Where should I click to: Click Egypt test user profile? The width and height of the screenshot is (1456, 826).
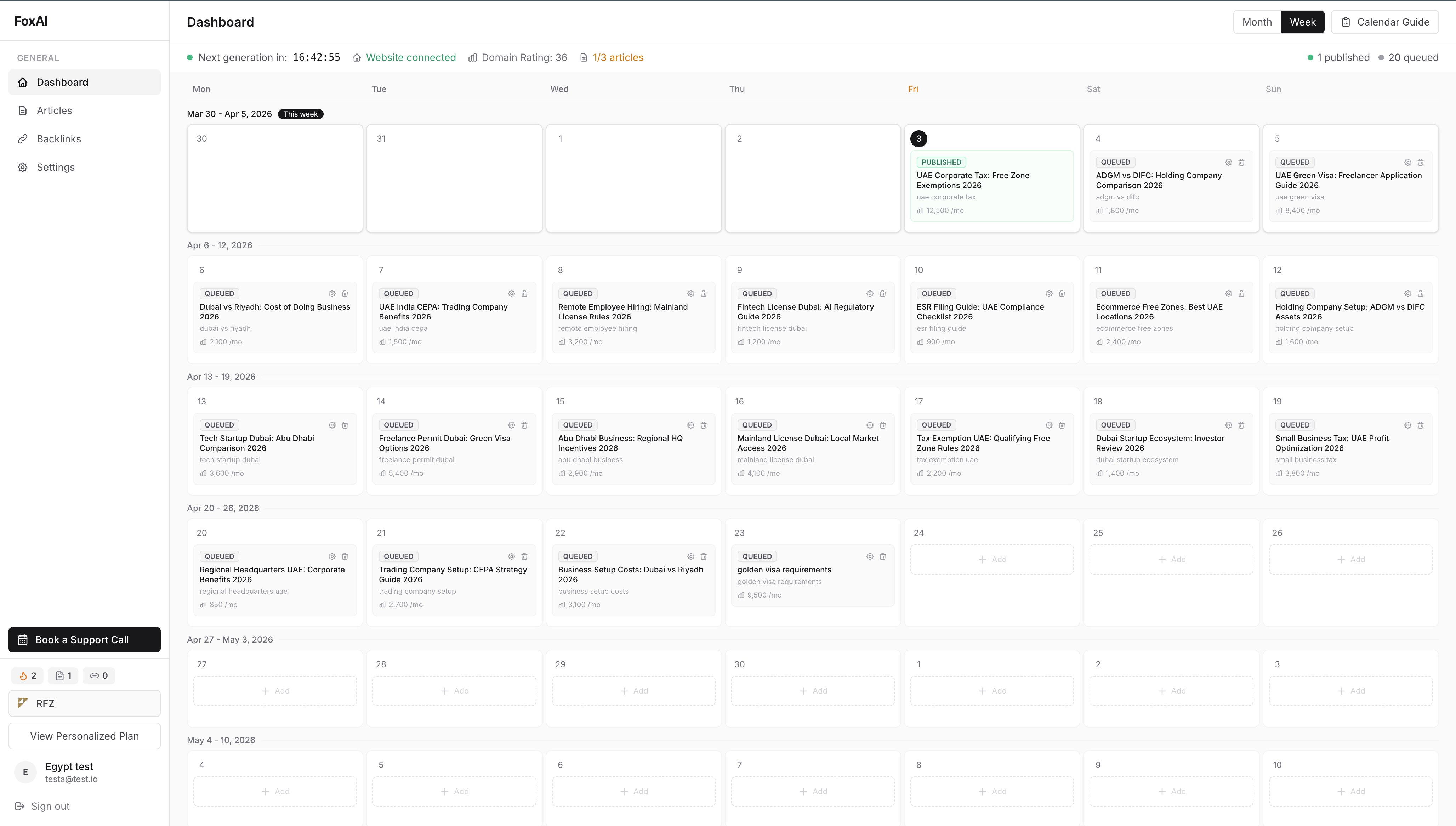[x=85, y=772]
